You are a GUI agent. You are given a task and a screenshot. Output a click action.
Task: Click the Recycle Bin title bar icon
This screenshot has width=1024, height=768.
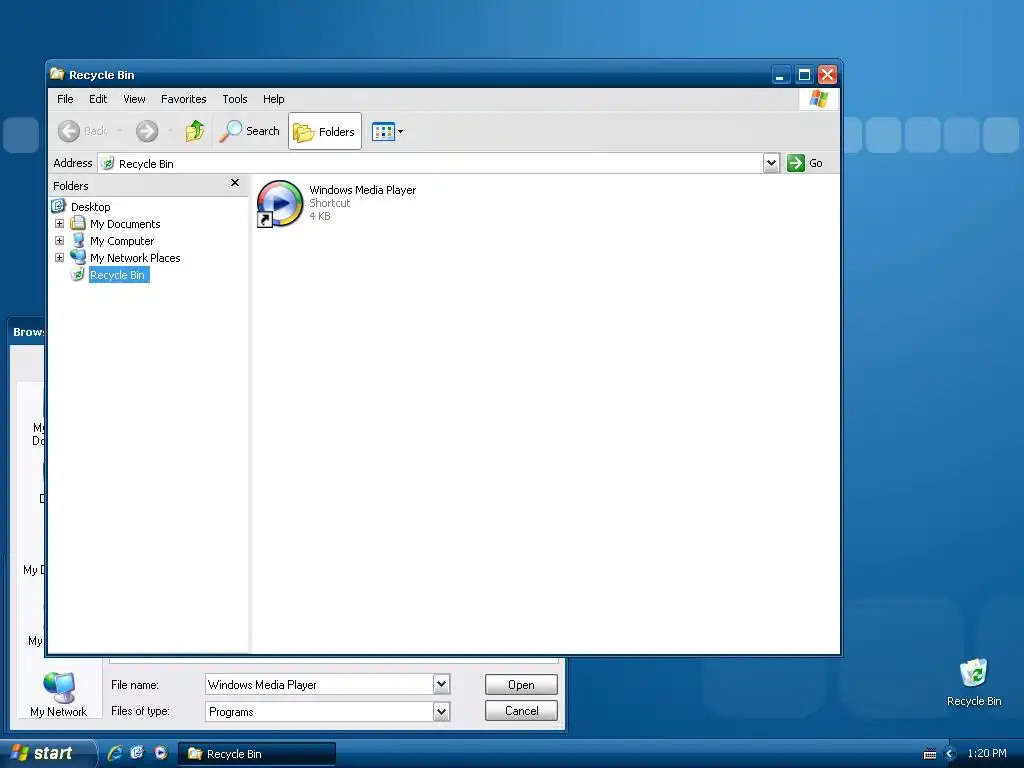point(57,74)
